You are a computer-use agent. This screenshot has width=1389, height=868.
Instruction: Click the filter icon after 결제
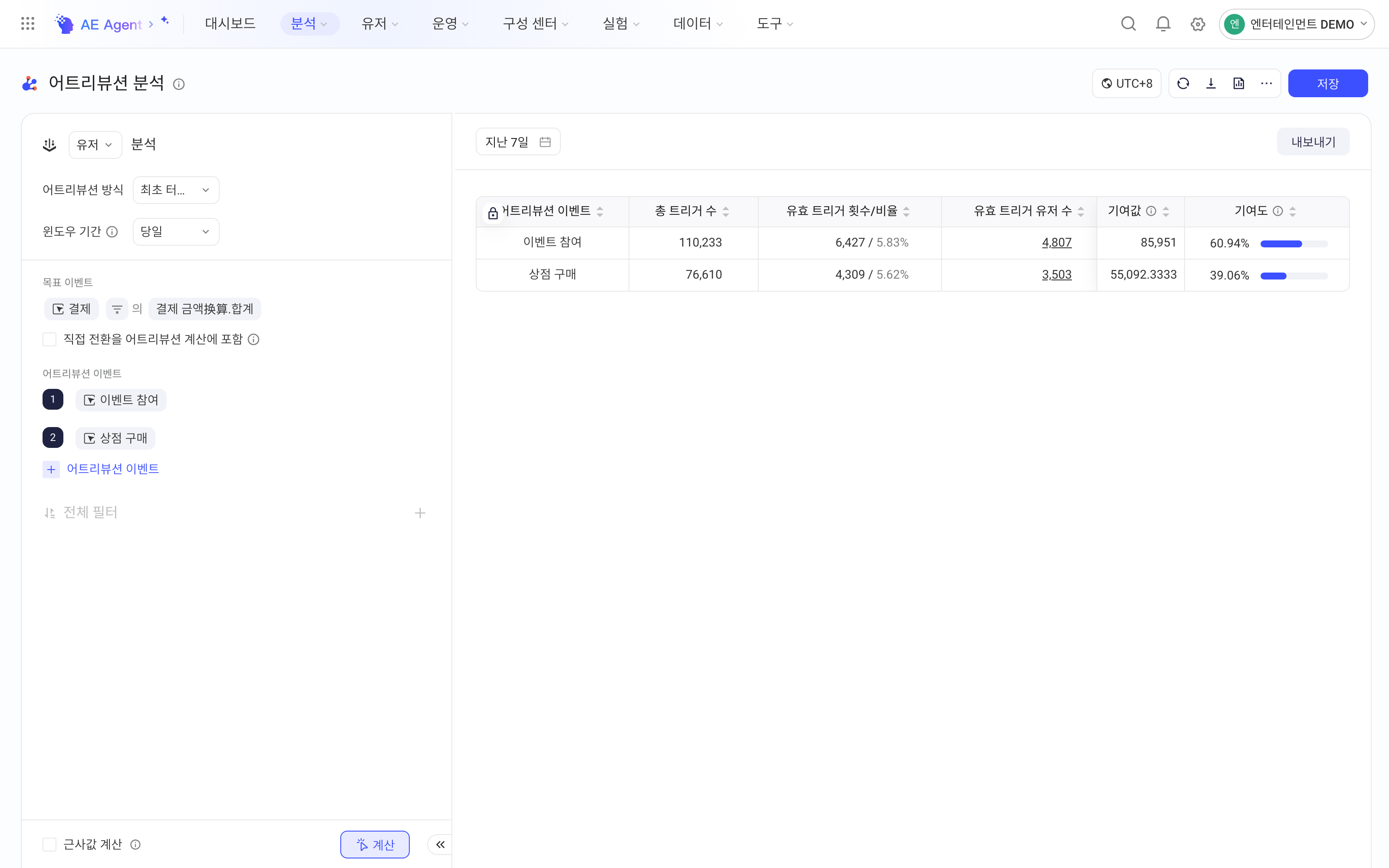tap(117, 309)
